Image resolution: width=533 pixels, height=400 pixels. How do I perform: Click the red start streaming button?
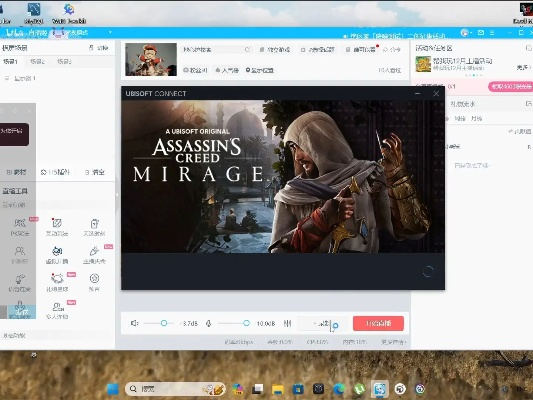click(x=378, y=323)
